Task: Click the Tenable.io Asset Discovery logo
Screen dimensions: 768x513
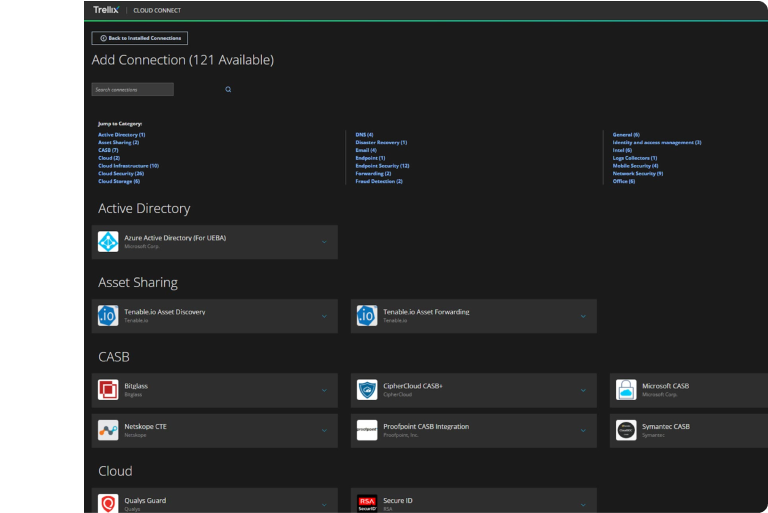Action: point(108,316)
